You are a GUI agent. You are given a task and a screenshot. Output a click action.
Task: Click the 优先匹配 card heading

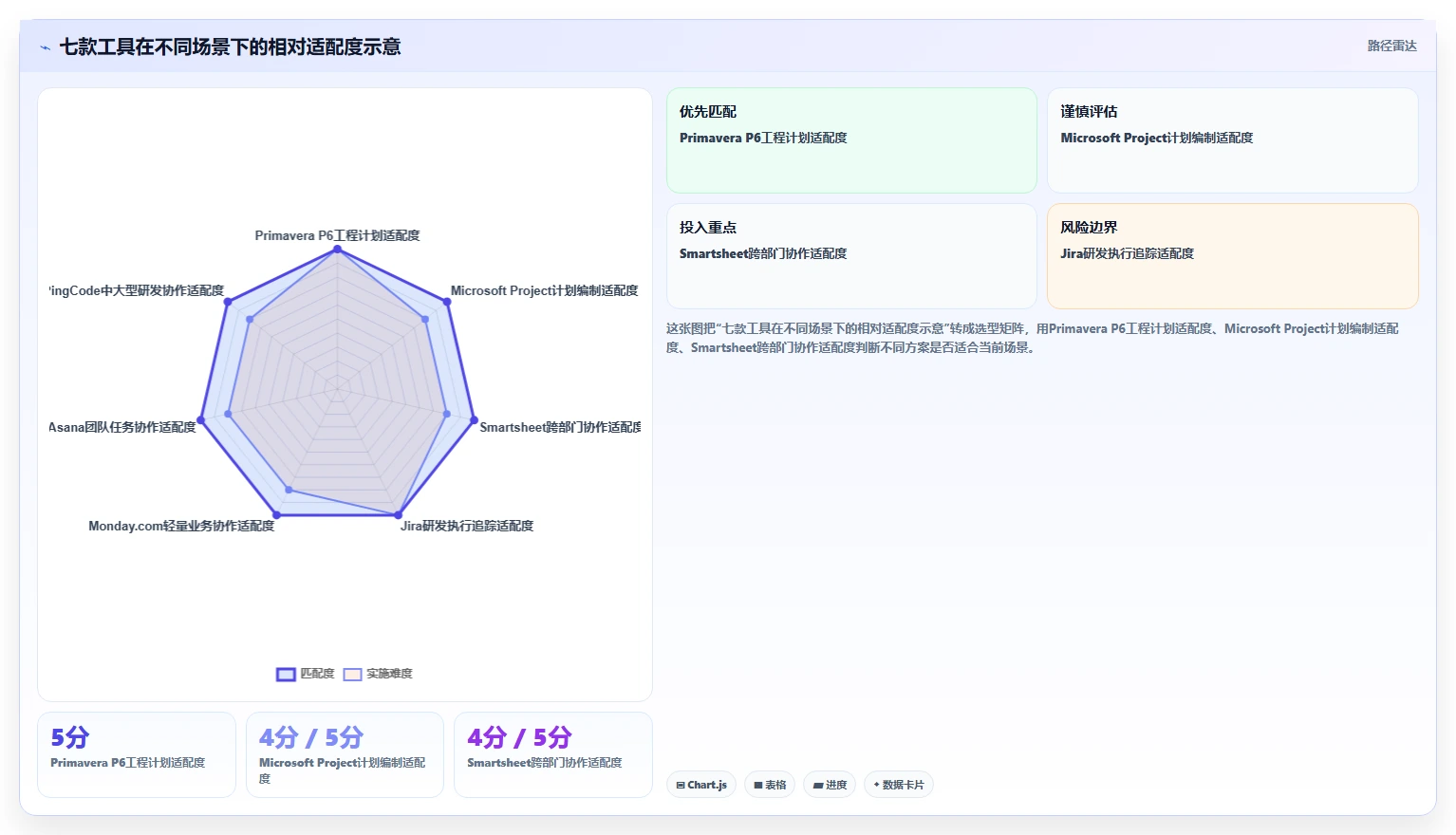[708, 112]
